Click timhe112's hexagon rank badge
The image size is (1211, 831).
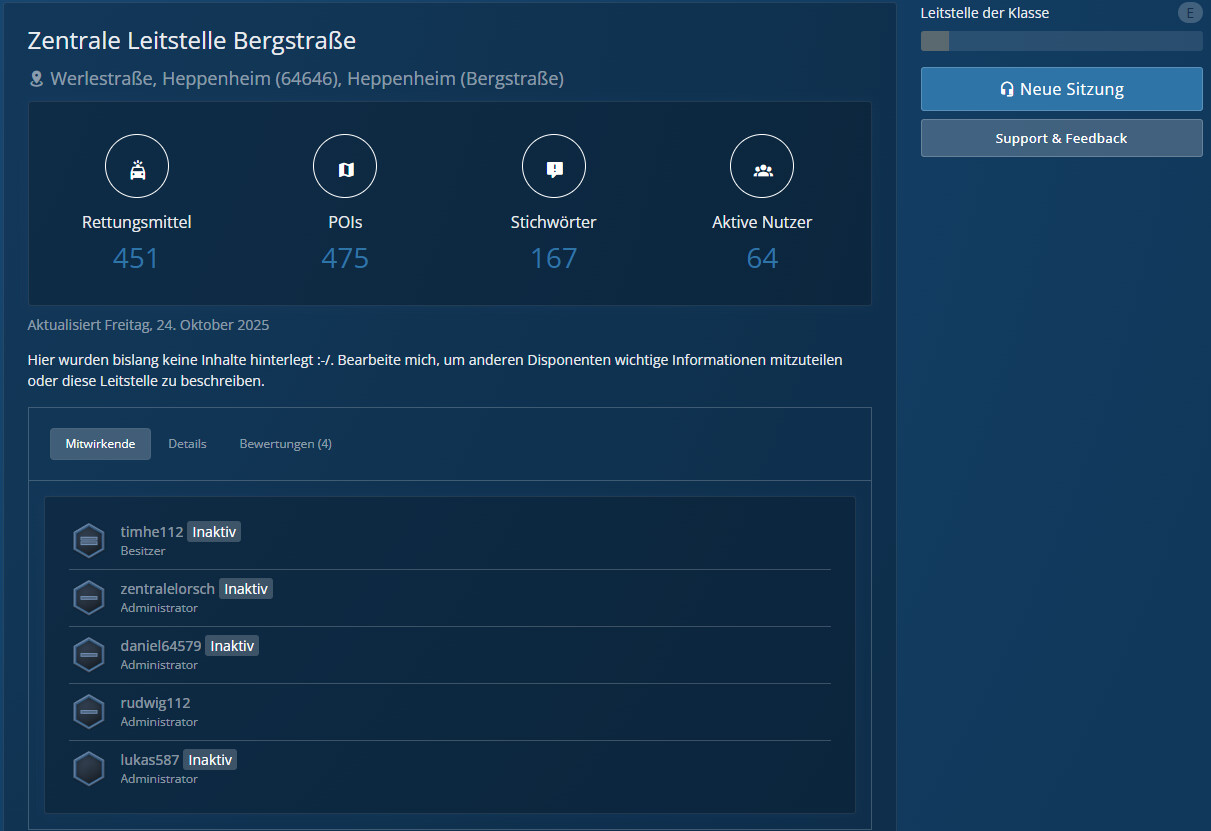(x=89, y=541)
